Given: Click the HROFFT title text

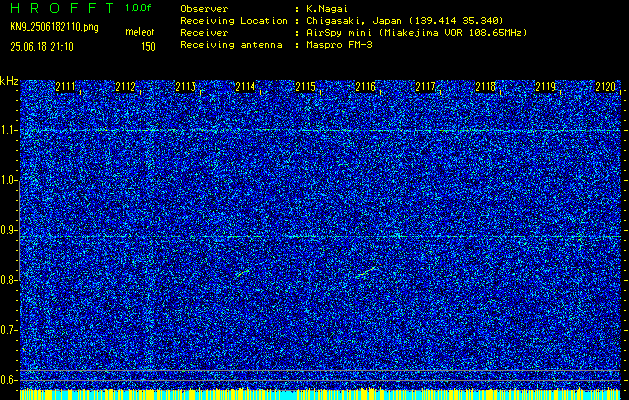Looking at the screenshot, I should [x=62, y=8].
